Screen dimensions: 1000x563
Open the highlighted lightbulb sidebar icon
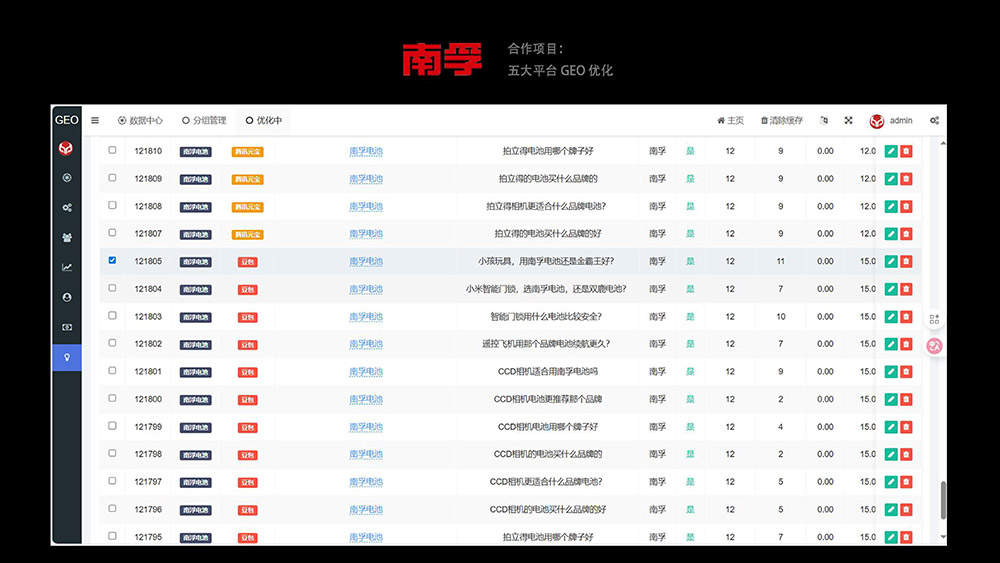(67, 357)
